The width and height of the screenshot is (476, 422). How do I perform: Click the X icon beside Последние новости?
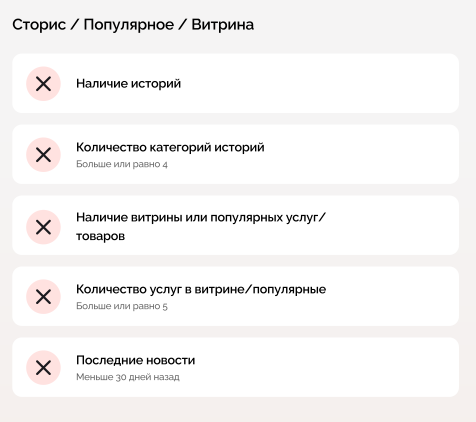pos(43,368)
